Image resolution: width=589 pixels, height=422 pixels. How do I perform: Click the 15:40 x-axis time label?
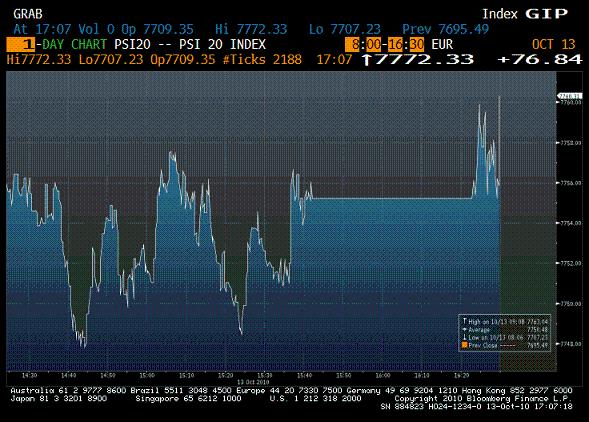[x=304, y=375]
